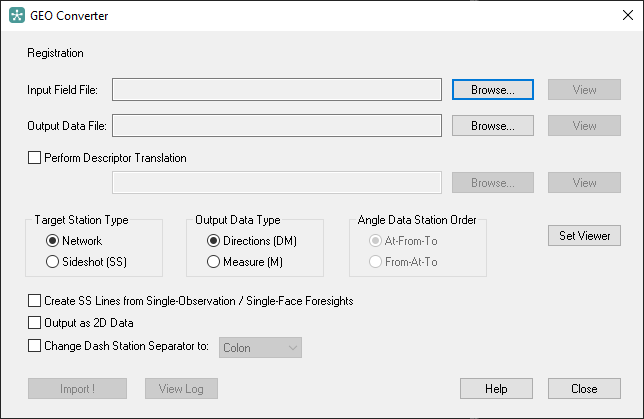644x419 pixels.
Task: Close the dialog with the X icon
Action: click(628, 15)
